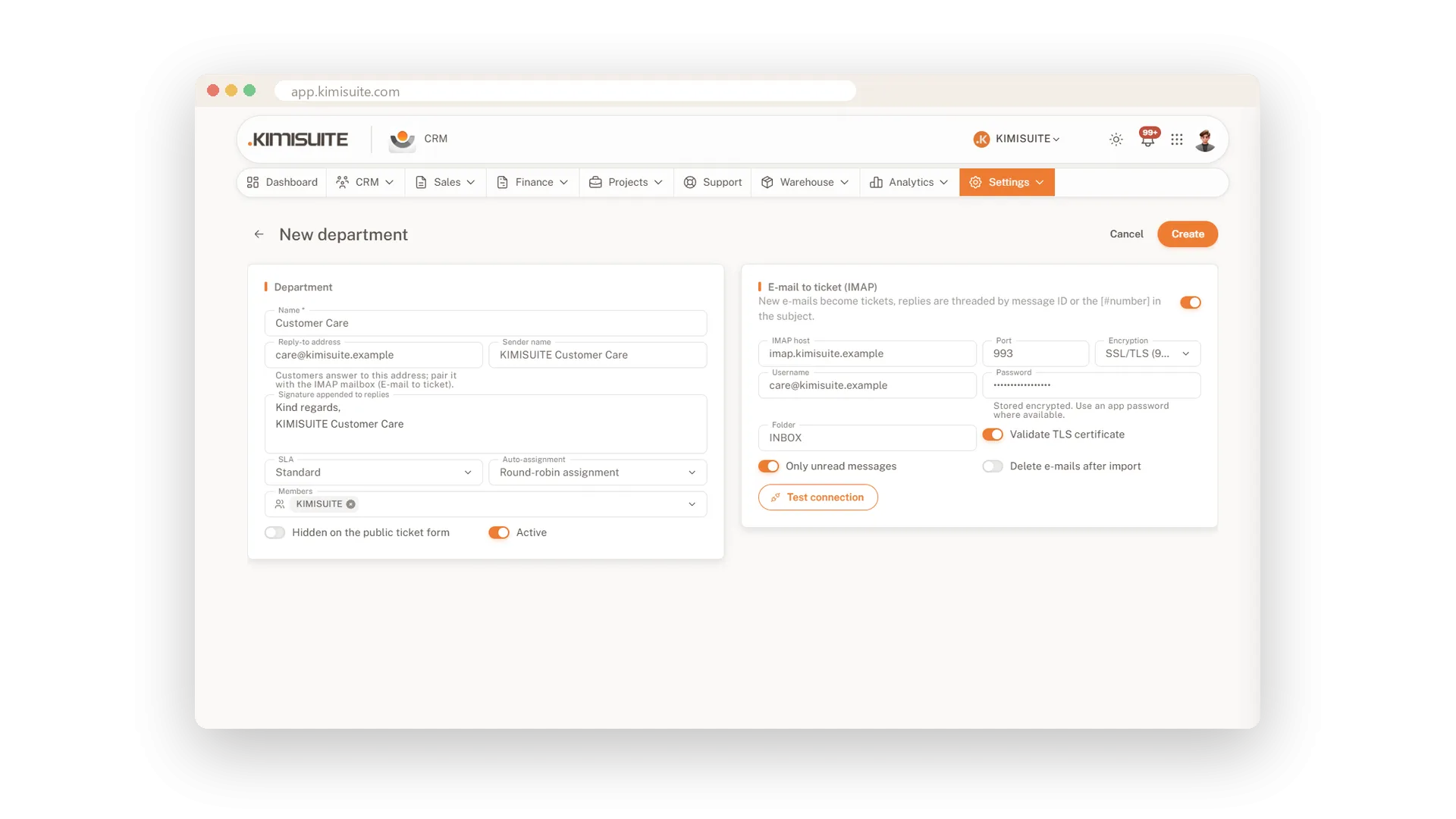
Task: Open the Projects navigation menu
Action: tap(626, 183)
